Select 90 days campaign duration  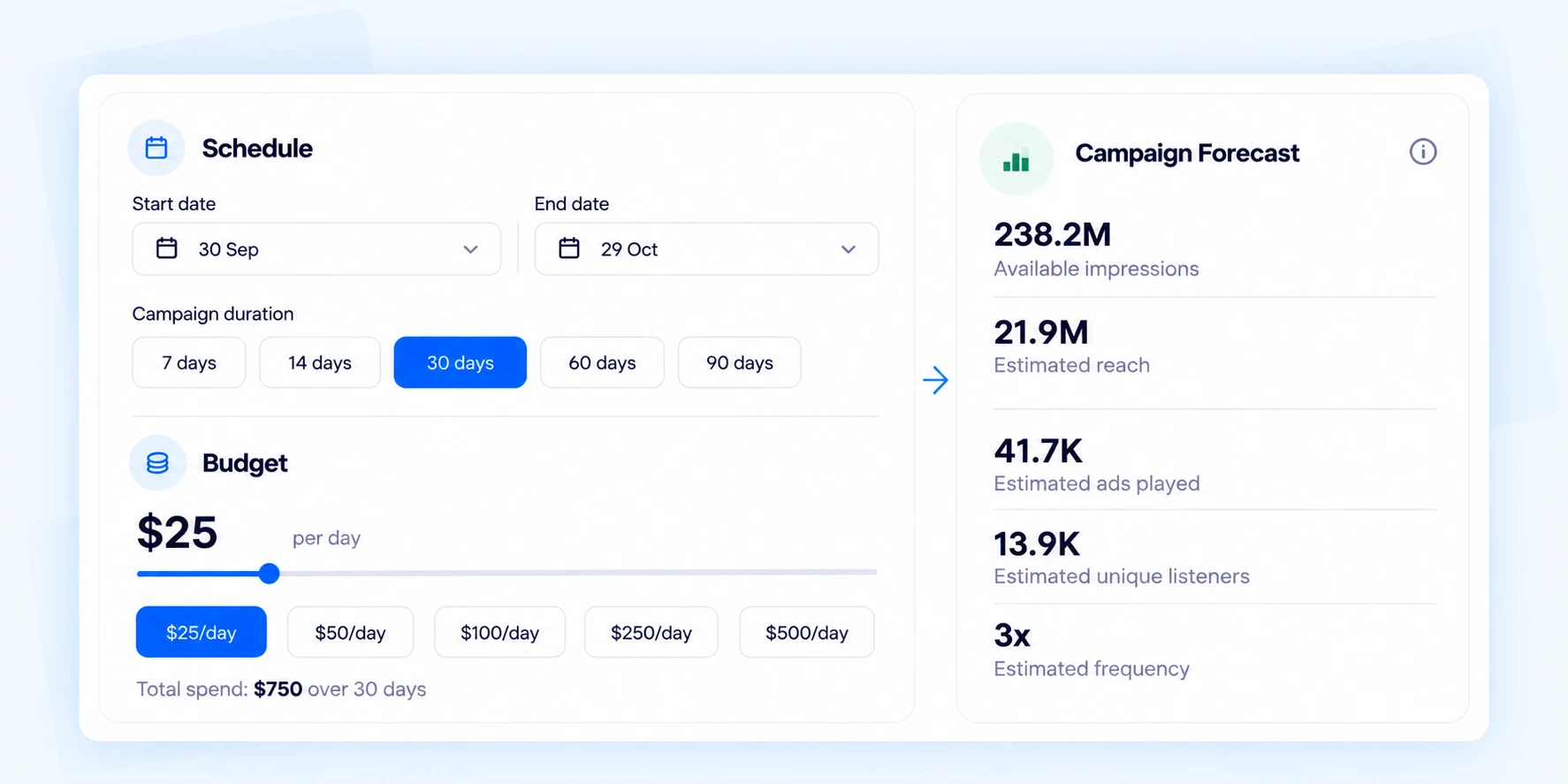740,362
